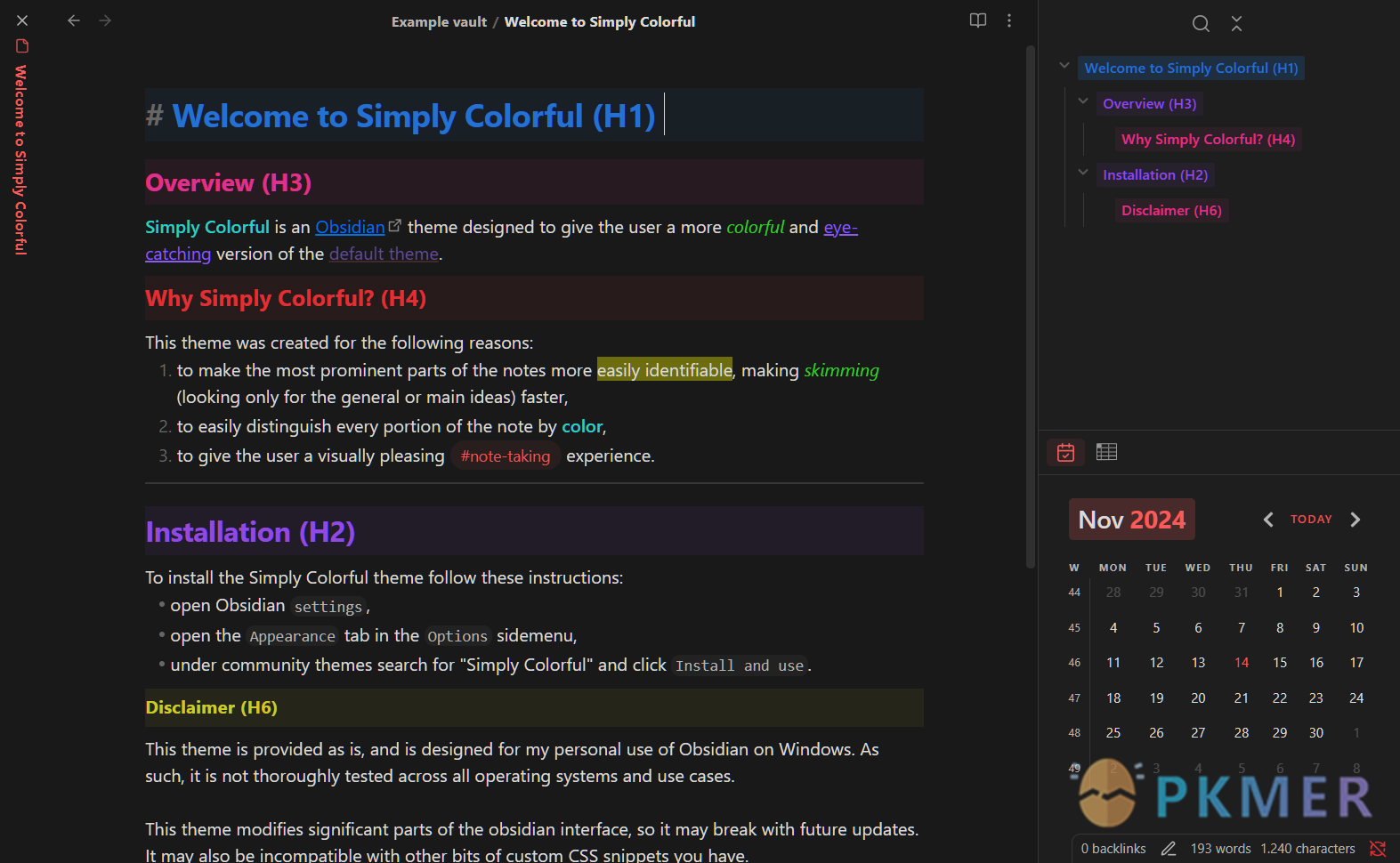Screen dimensions: 1400x863
Task: Close the current tab with X icon
Action: click(22, 20)
